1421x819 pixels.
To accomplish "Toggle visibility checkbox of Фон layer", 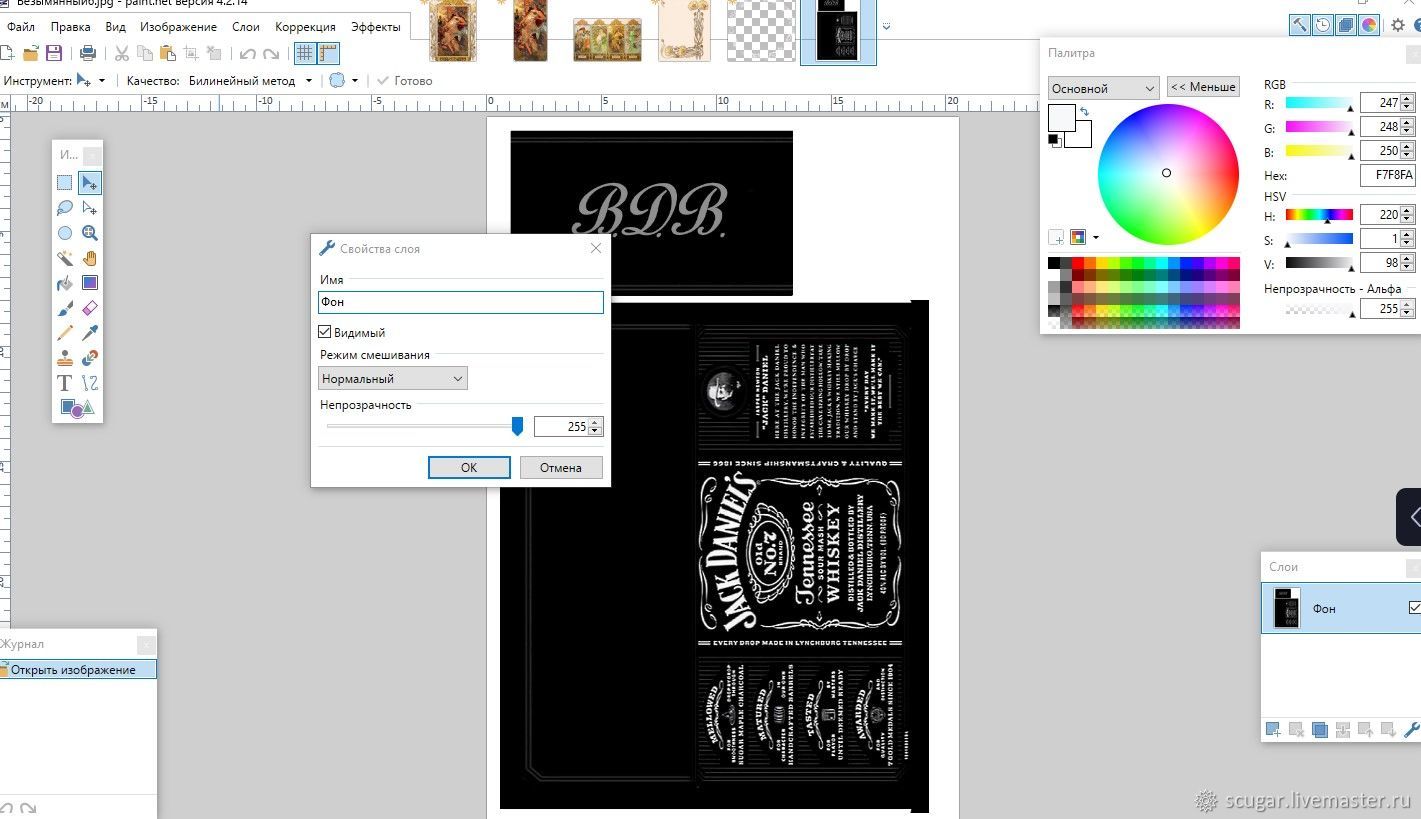I will [x=1414, y=607].
